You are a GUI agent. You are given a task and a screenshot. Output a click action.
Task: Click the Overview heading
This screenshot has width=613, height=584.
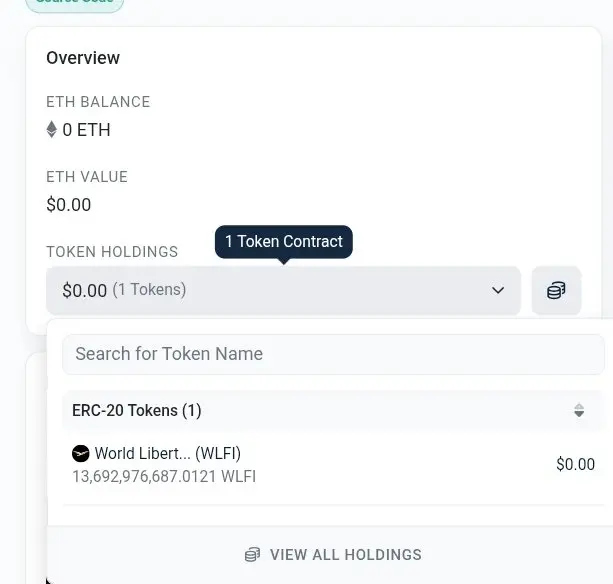tap(83, 58)
